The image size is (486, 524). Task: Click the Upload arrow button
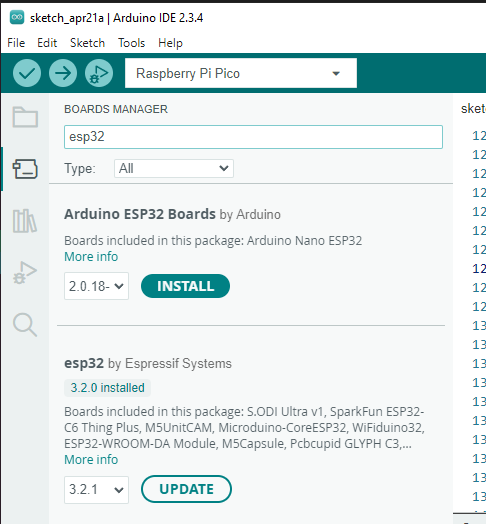pos(63,73)
